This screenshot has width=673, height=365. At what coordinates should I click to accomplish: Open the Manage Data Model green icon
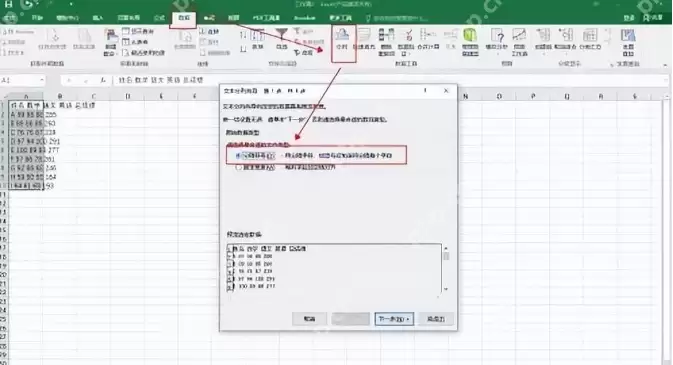pyautogui.click(x=470, y=41)
